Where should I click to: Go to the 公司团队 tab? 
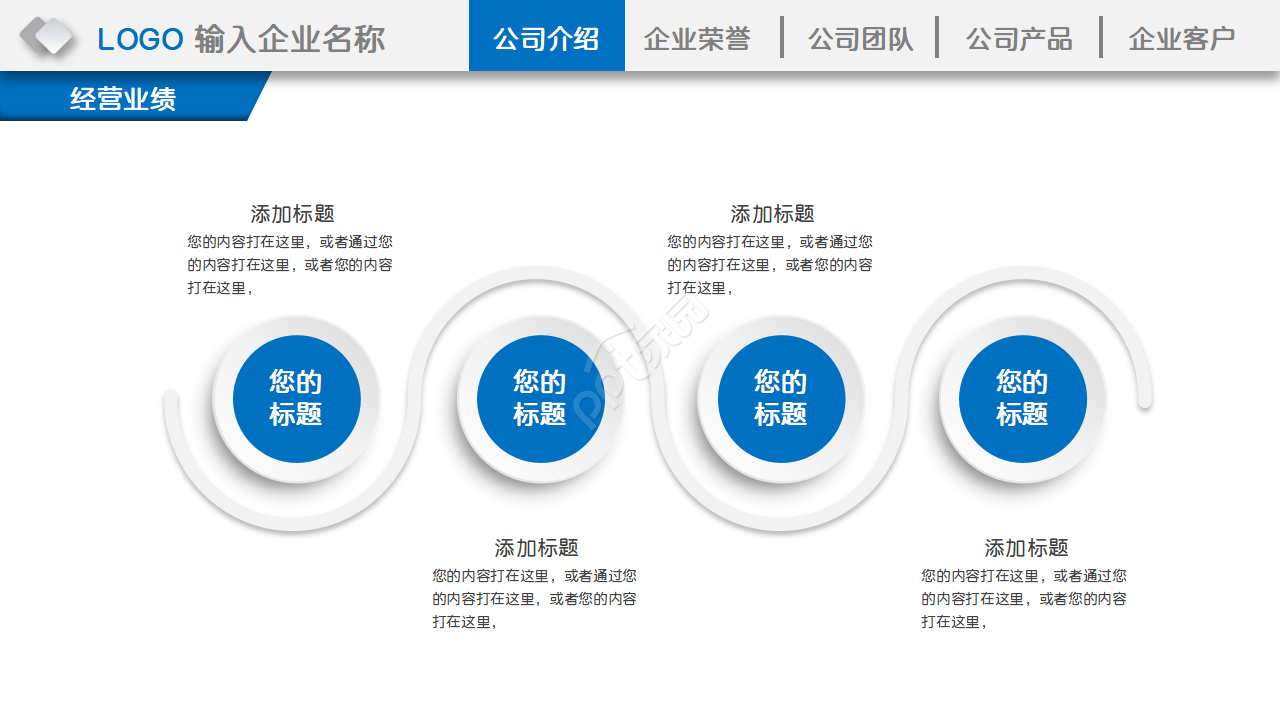[x=860, y=39]
